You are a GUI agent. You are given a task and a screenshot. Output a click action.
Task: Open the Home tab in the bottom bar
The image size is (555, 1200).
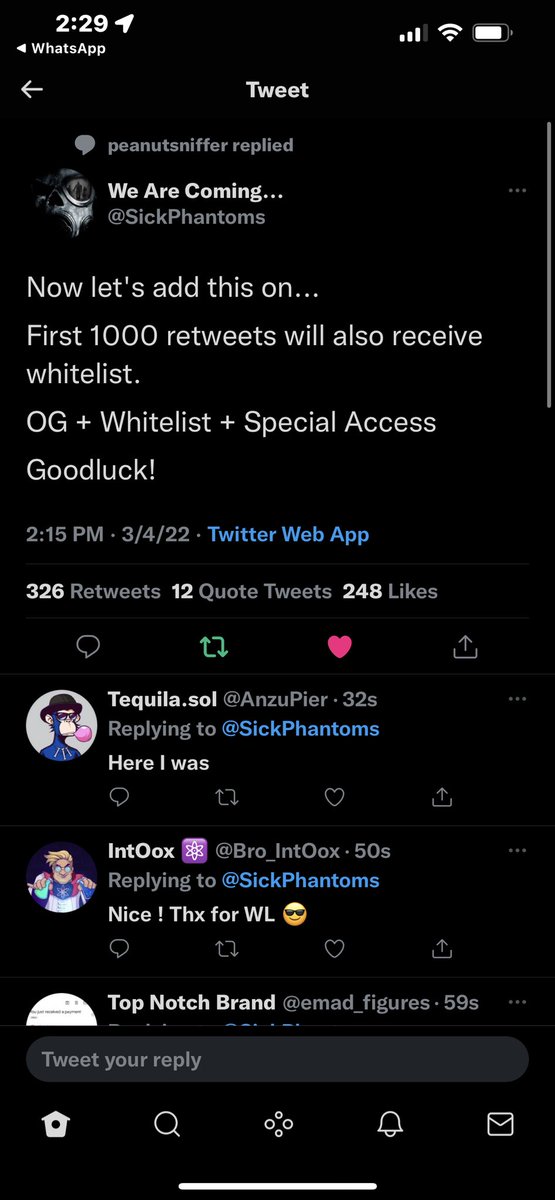[56, 1125]
